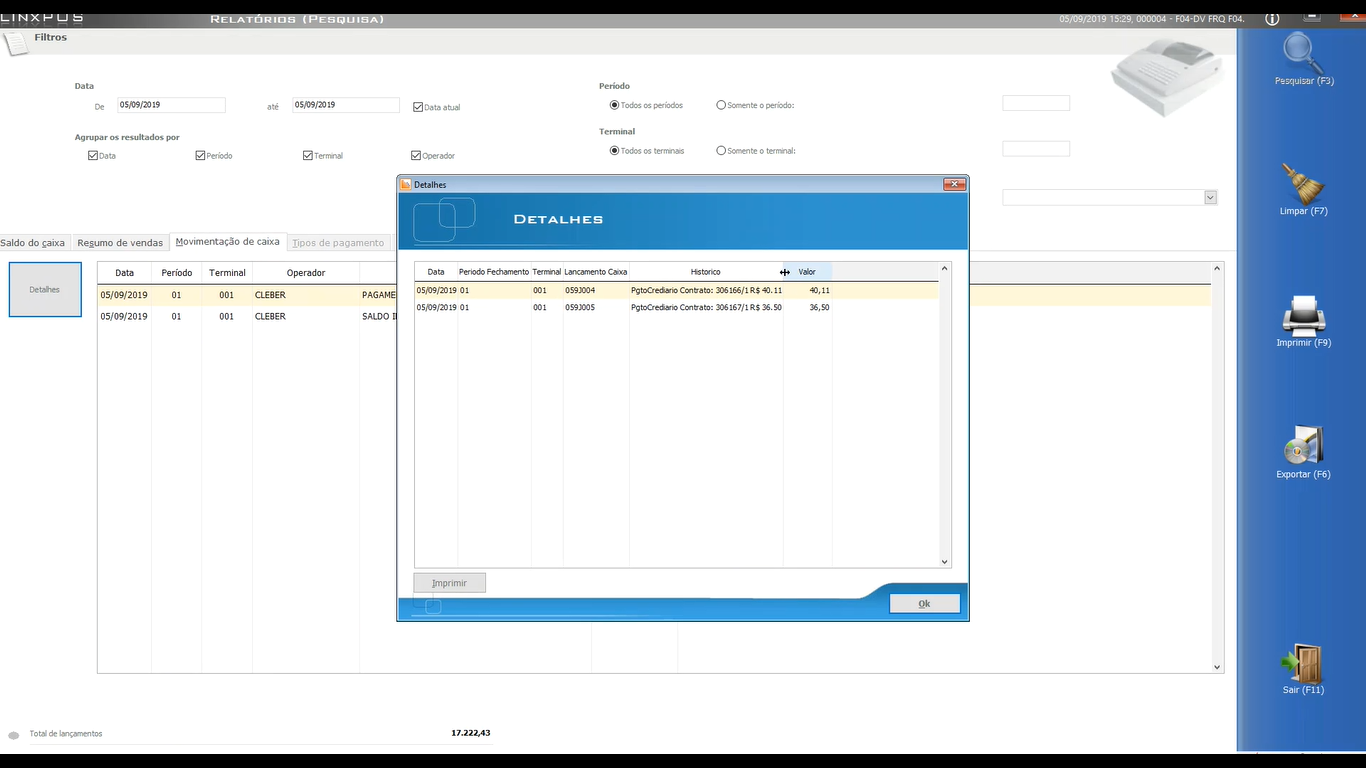The image size is (1366, 768).
Task: Click the Valor column header
Action: click(807, 272)
